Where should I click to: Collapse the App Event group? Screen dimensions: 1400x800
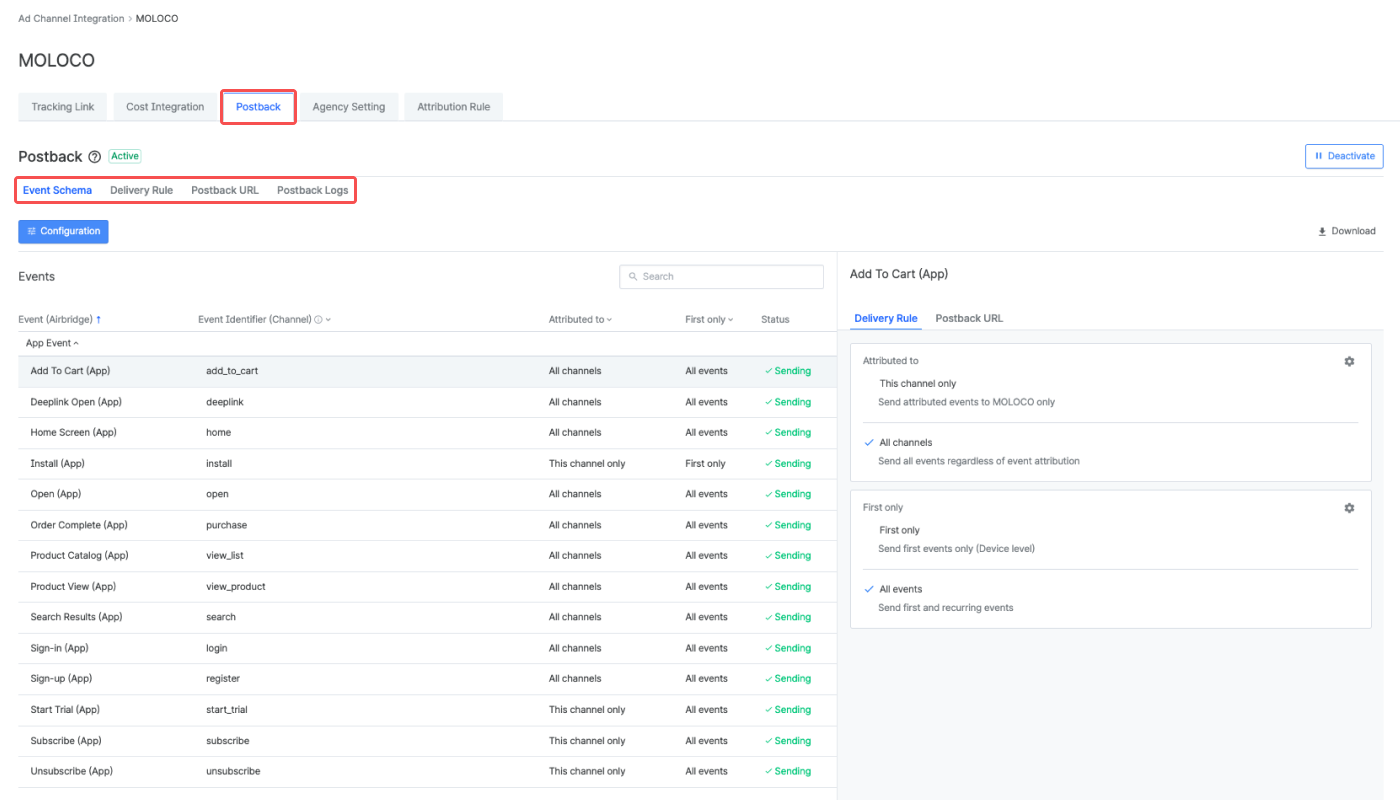pyautogui.click(x=52, y=343)
